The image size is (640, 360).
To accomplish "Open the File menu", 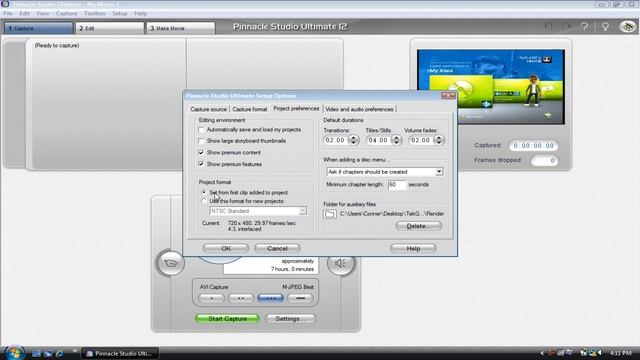I will click(x=8, y=13).
